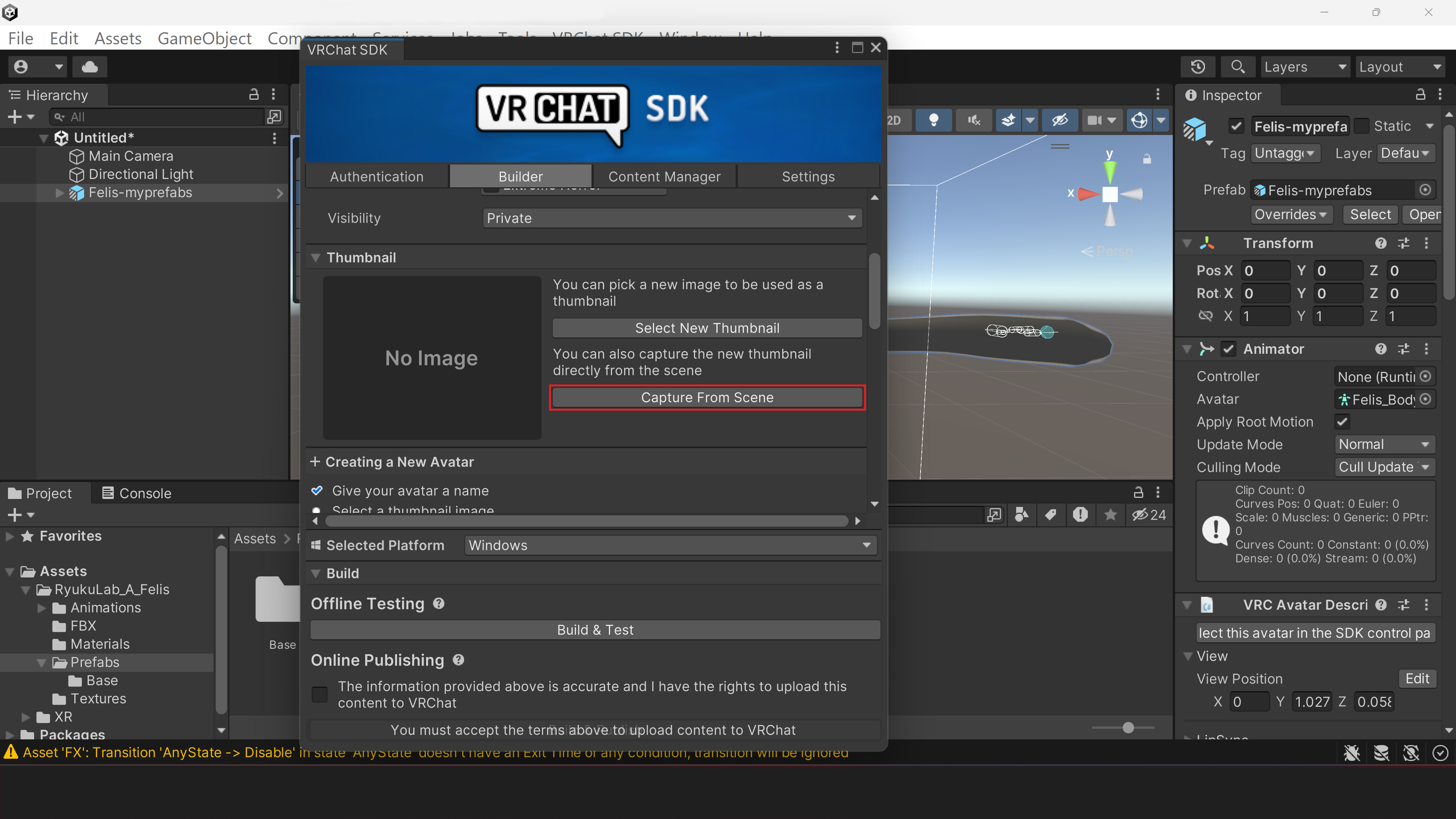Disable the Animator component checkbox

point(1228,349)
